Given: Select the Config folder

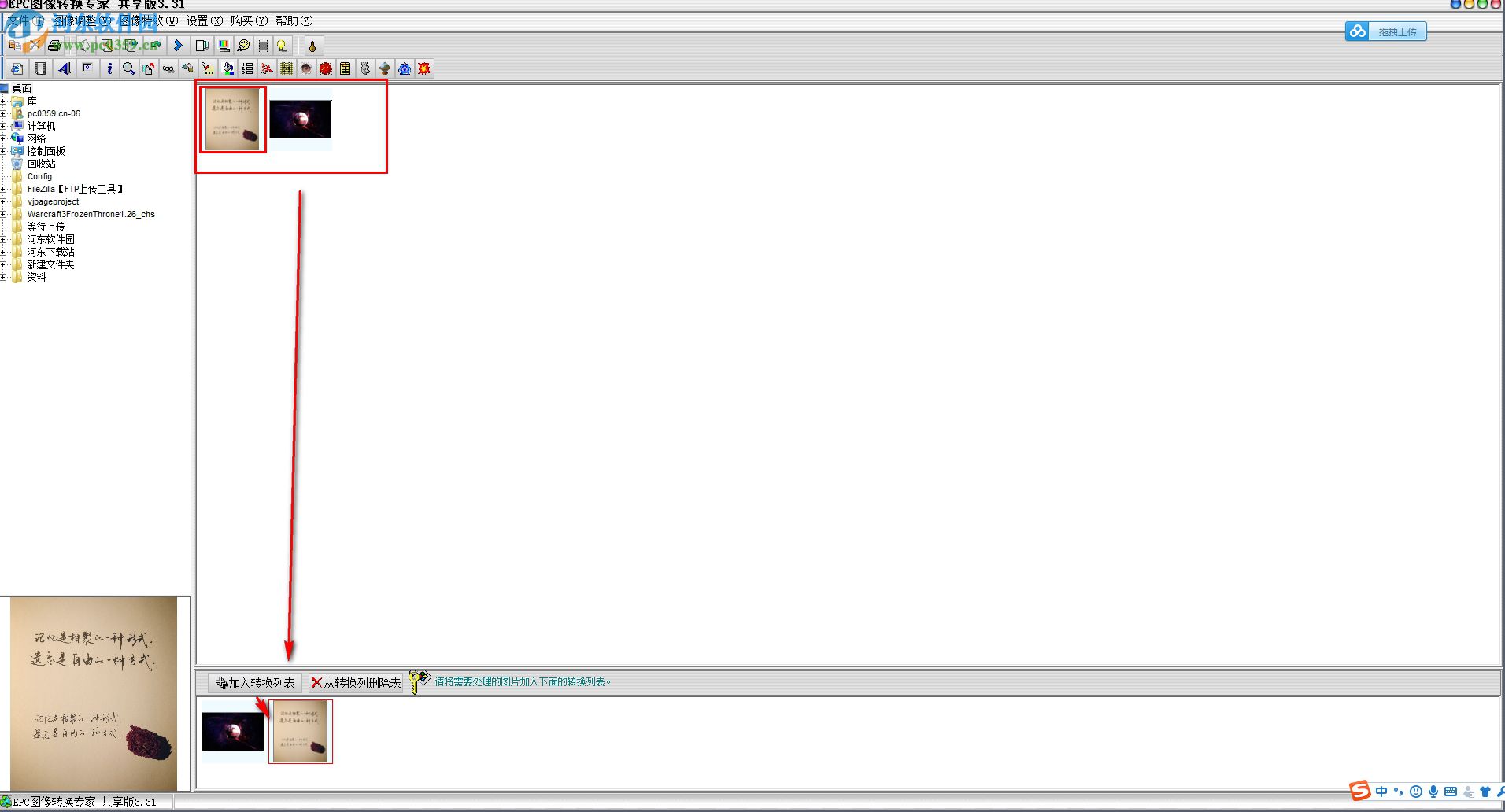Looking at the screenshot, I should (x=39, y=176).
